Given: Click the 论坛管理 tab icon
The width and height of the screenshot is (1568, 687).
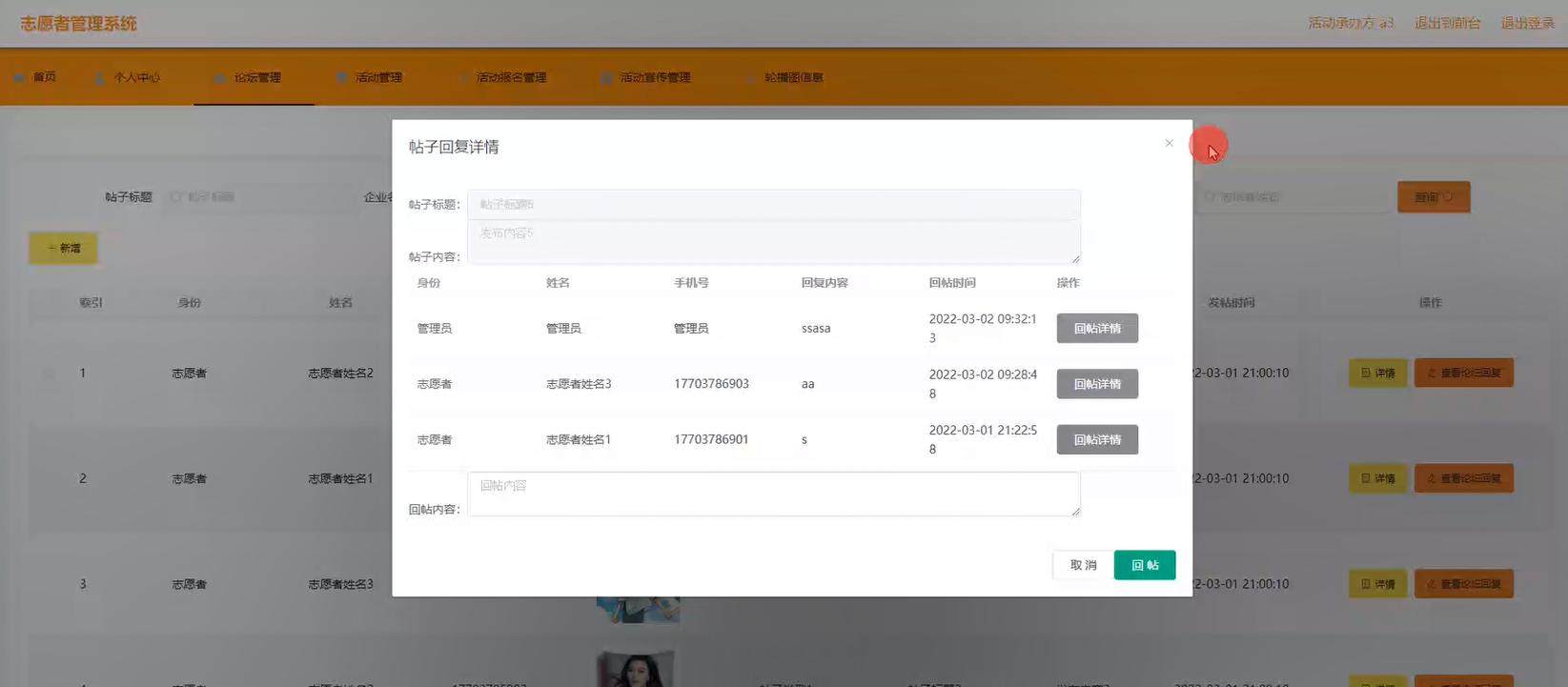Looking at the screenshot, I should [x=219, y=77].
